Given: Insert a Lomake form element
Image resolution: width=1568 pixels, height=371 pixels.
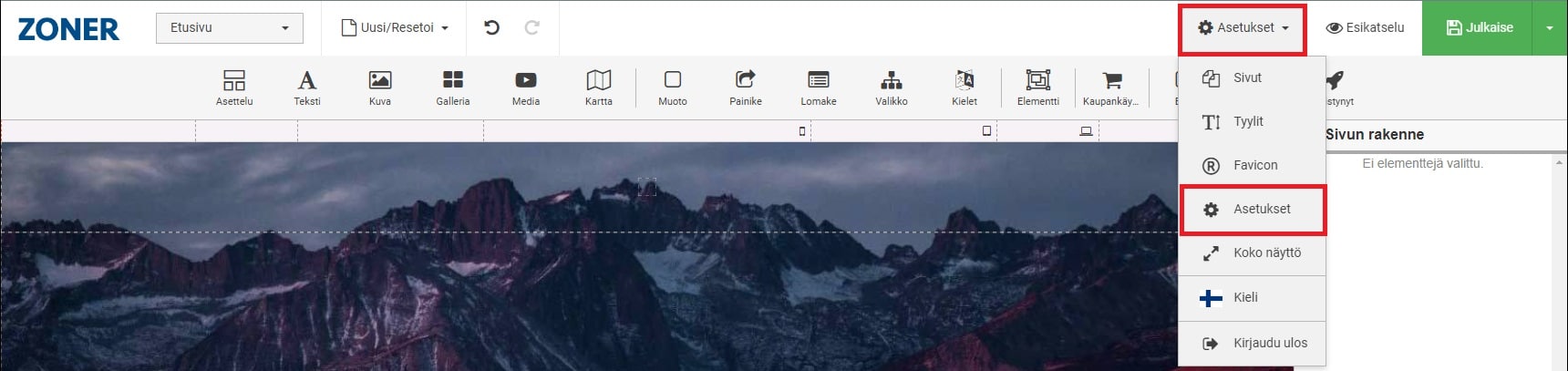Looking at the screenshot, I should pyautogui.click(x=818, y=88).
